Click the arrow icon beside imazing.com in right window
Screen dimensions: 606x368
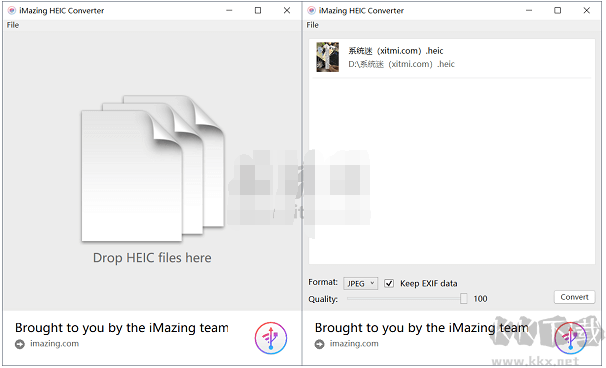pos(319,344)
